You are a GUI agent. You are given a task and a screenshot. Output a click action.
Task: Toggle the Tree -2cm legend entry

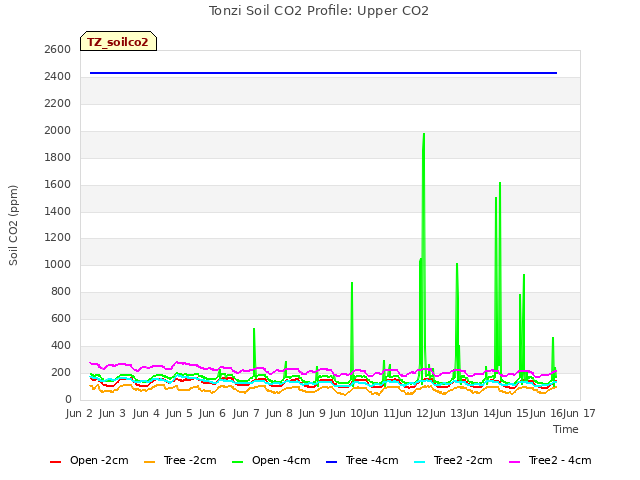180,461
